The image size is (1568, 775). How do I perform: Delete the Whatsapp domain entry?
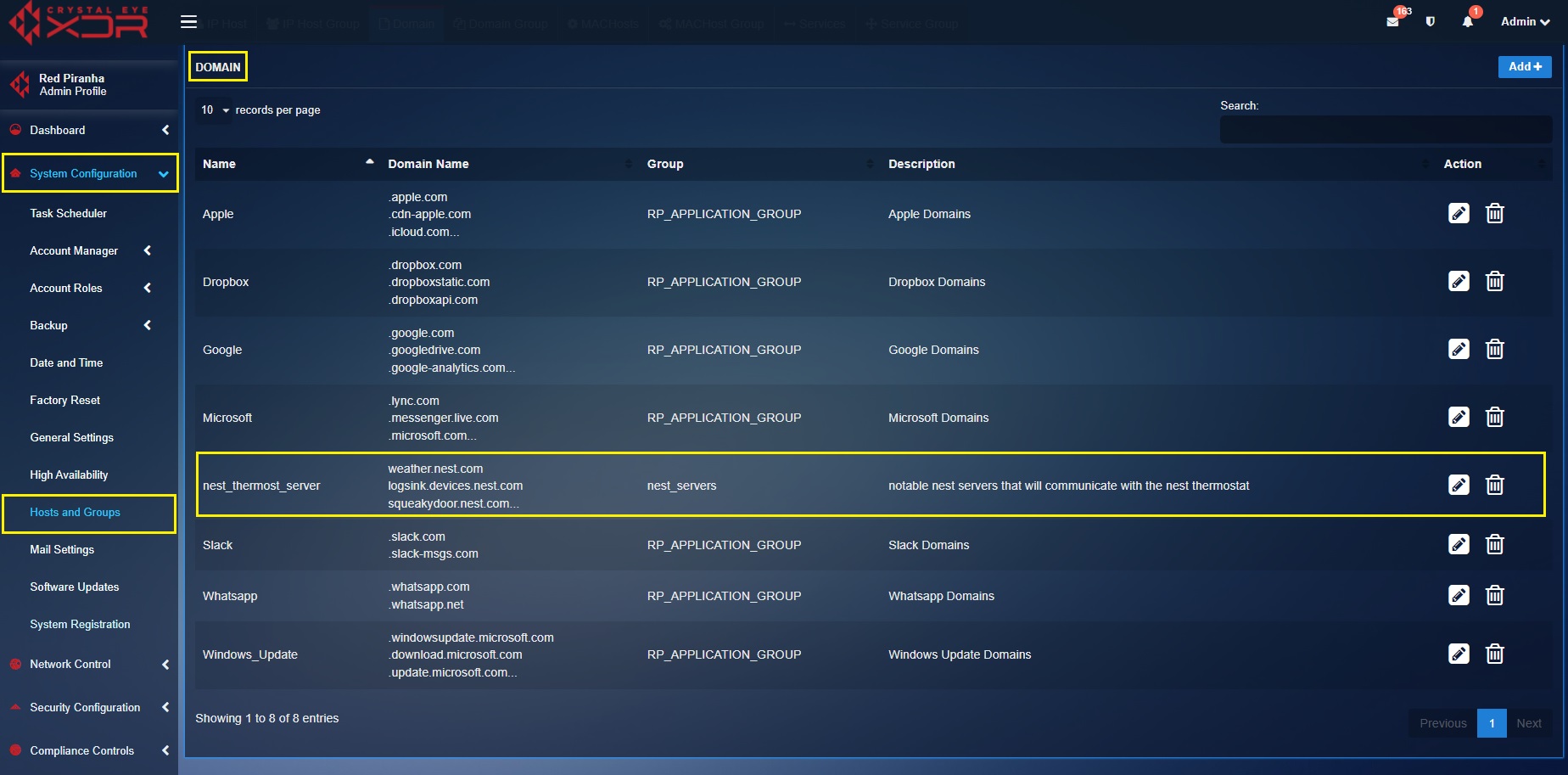(x=1495, y=595)
